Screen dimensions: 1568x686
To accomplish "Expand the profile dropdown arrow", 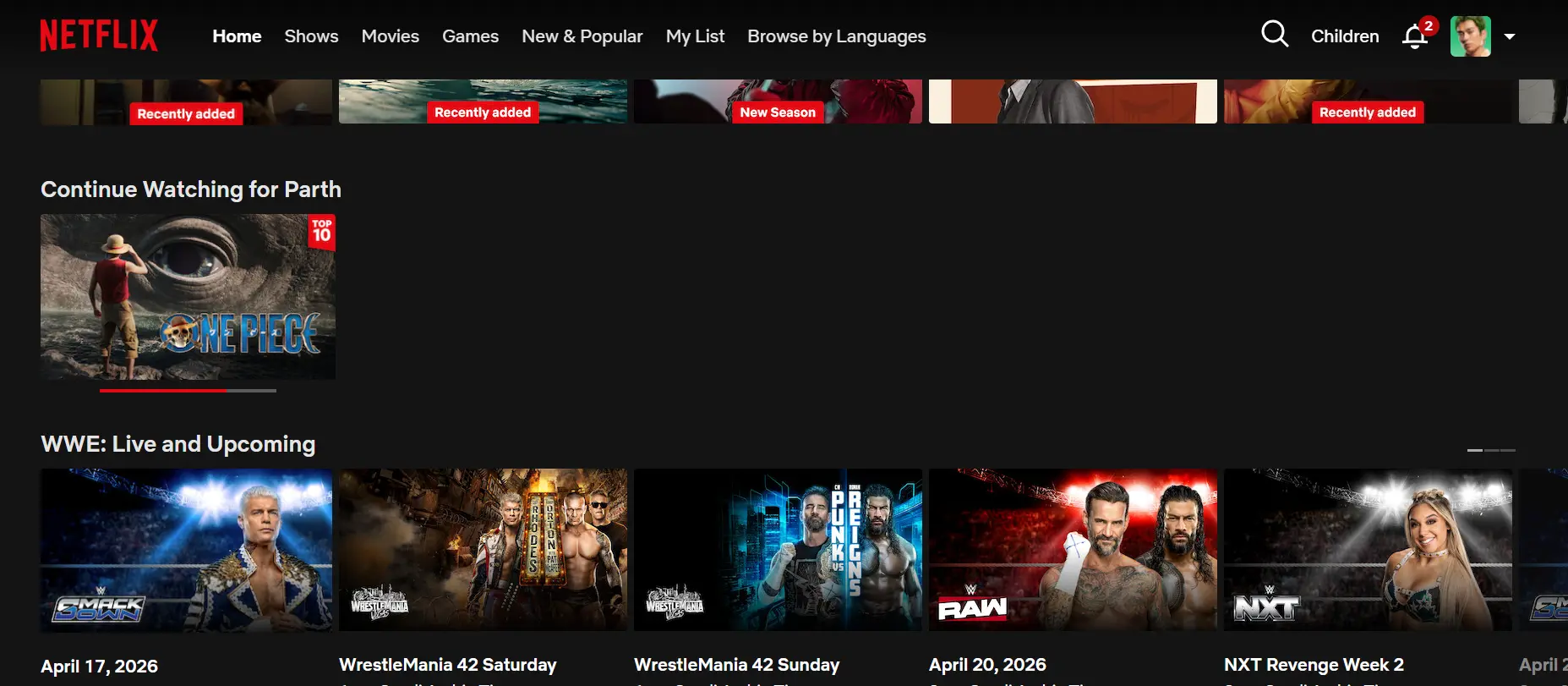I will [x=1509, y=36].
